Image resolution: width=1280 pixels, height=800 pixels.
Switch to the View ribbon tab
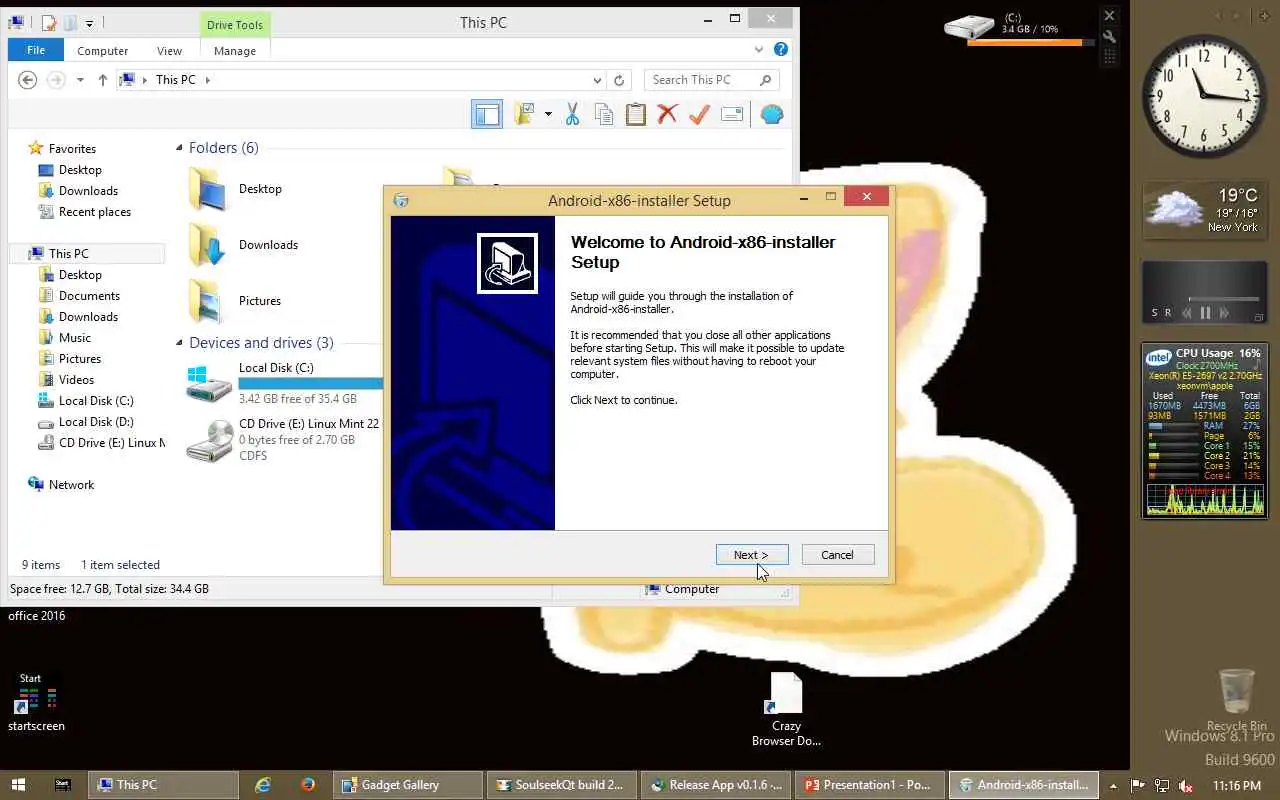(169, 51)
